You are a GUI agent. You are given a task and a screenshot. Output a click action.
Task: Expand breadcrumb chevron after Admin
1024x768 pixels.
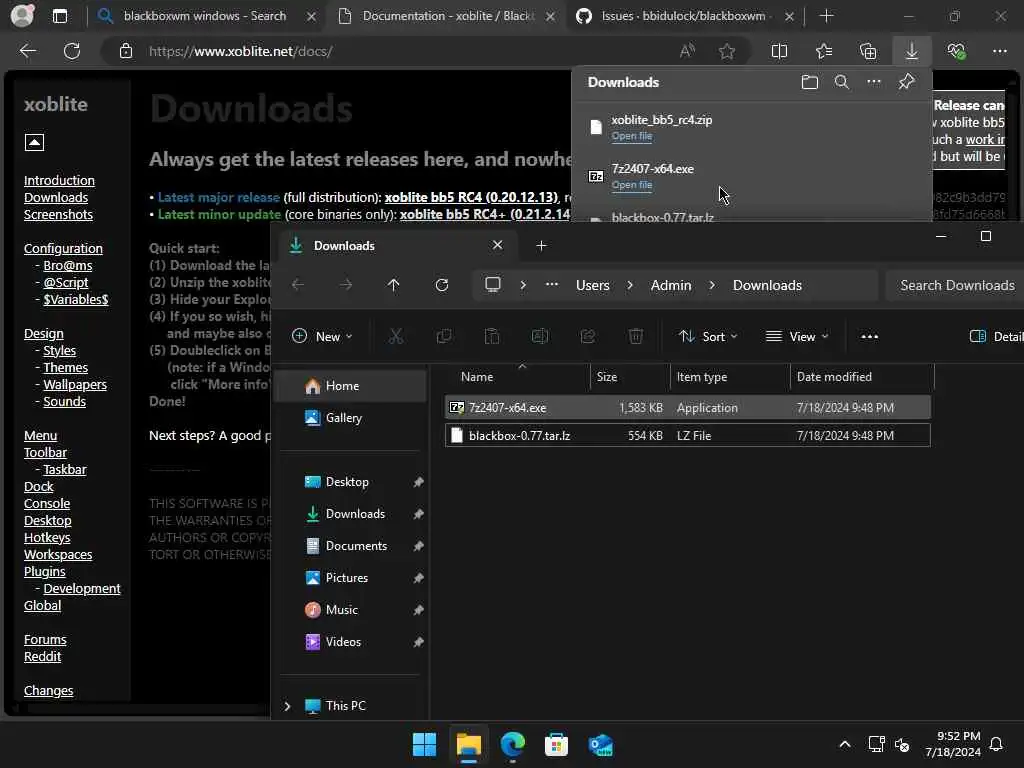(x=712, y=285)
